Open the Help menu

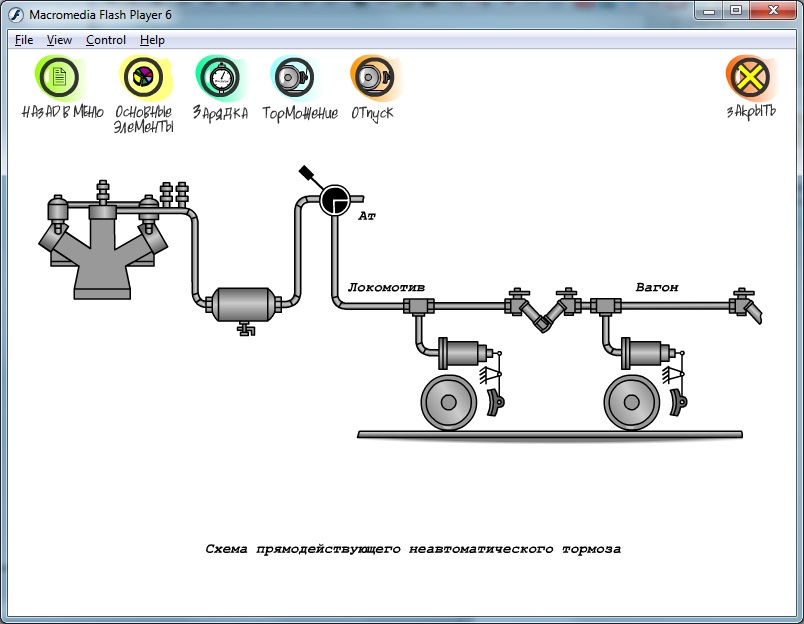tap(152, 40)
